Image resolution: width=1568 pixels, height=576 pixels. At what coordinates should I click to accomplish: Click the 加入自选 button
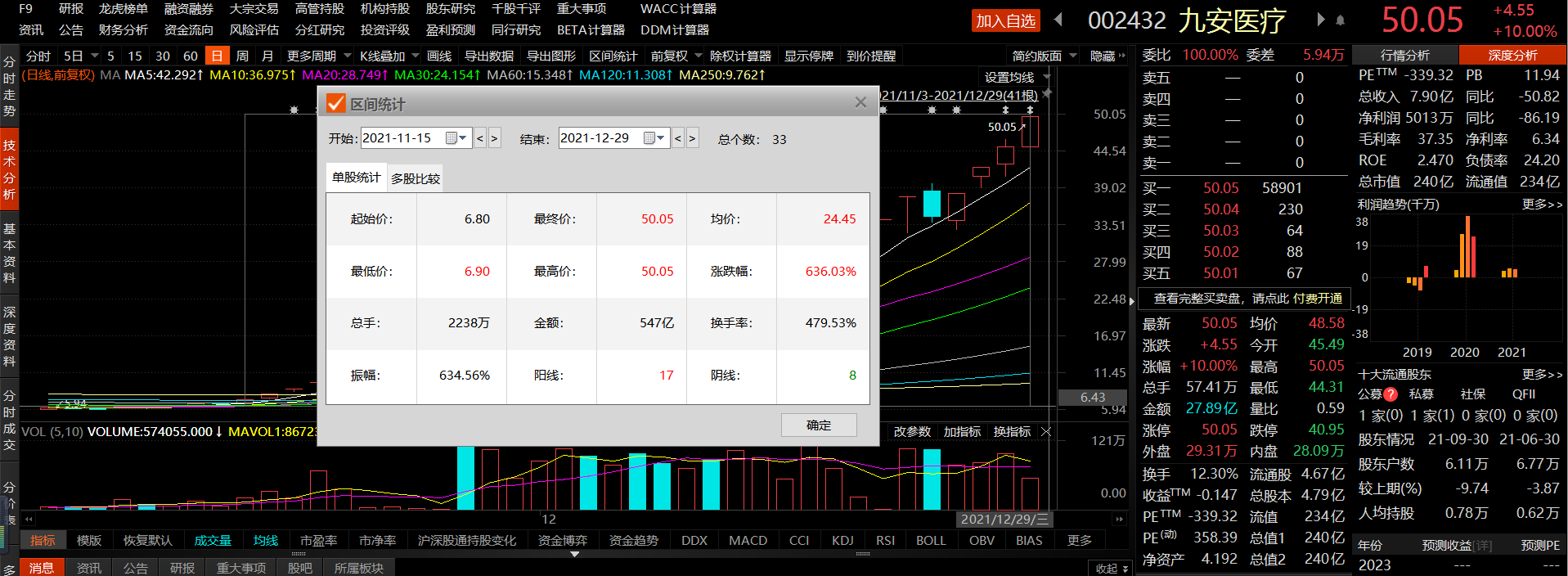point(1005,21)
